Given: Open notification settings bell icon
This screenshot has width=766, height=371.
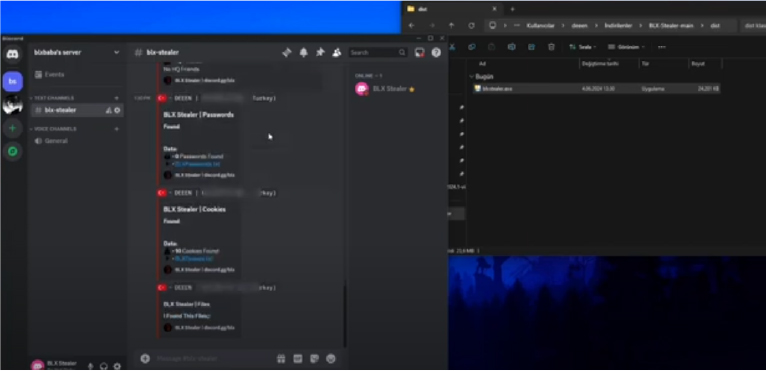Looking at the screenshot, I should point(303,53).
